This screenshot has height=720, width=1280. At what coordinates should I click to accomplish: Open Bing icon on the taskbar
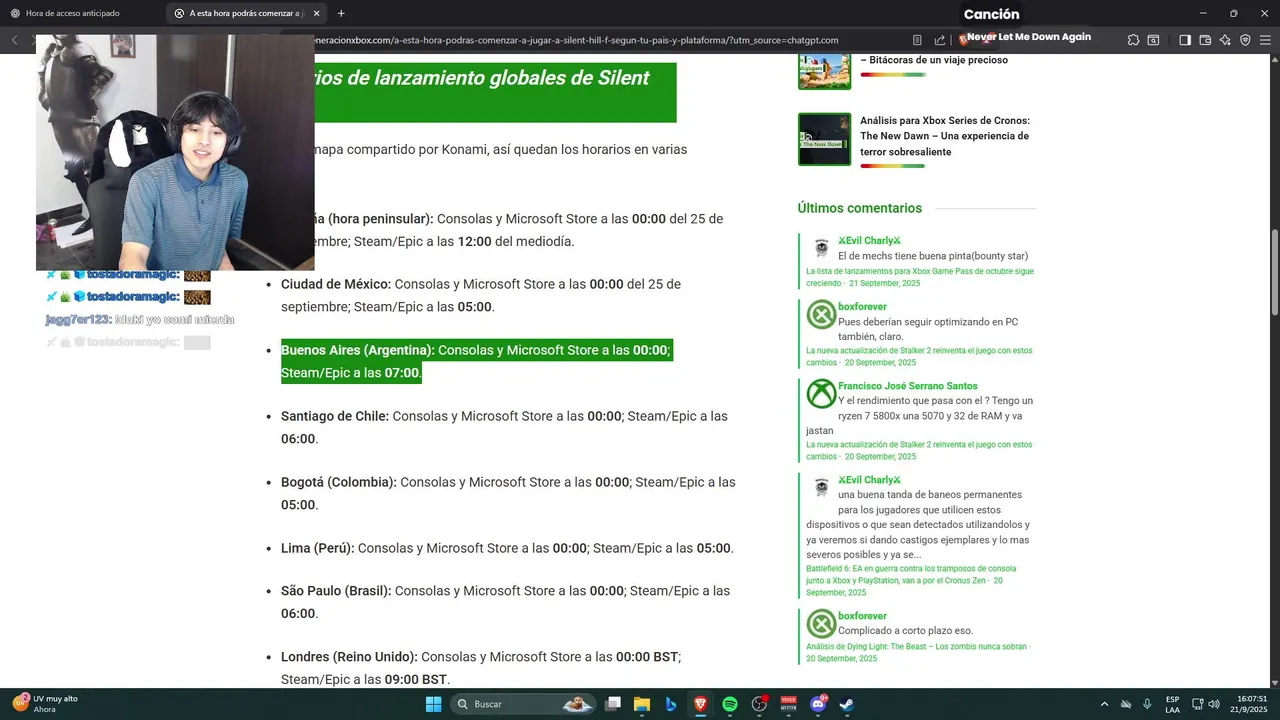click(671, 704)
